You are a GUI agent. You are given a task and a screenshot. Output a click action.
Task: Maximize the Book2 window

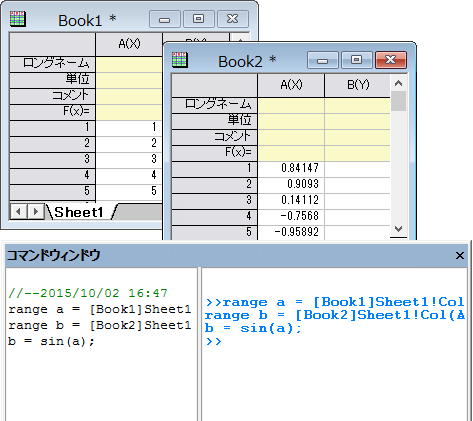click(357, 60)
